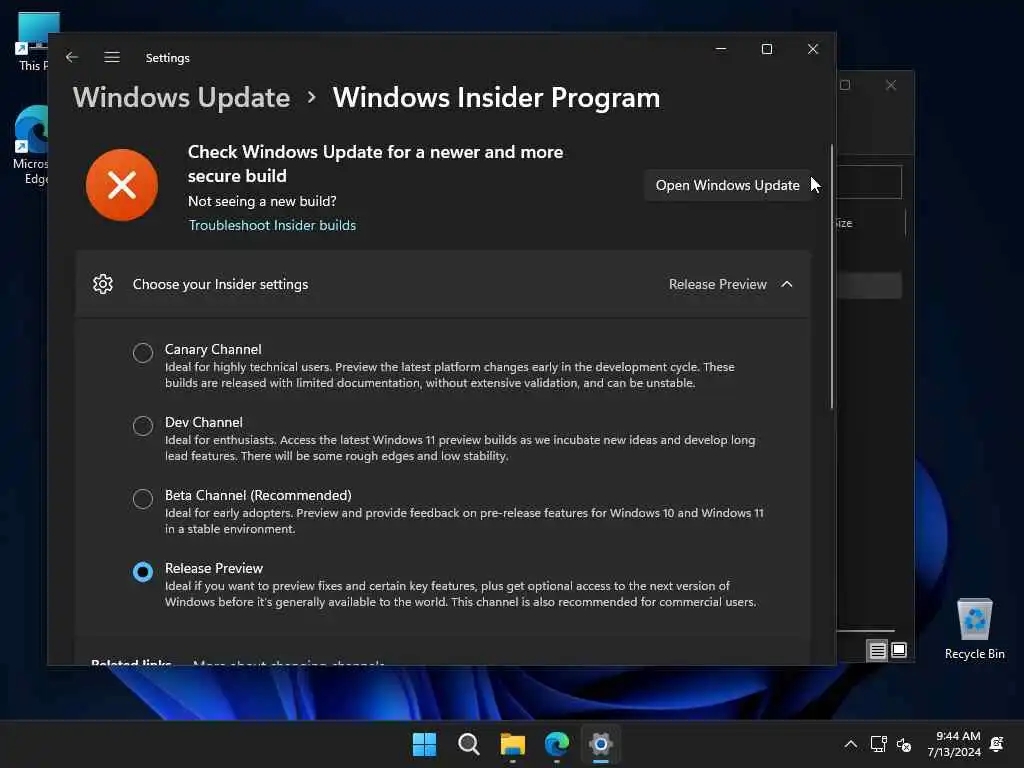Maximize the Settings window

tap(767, 49)
